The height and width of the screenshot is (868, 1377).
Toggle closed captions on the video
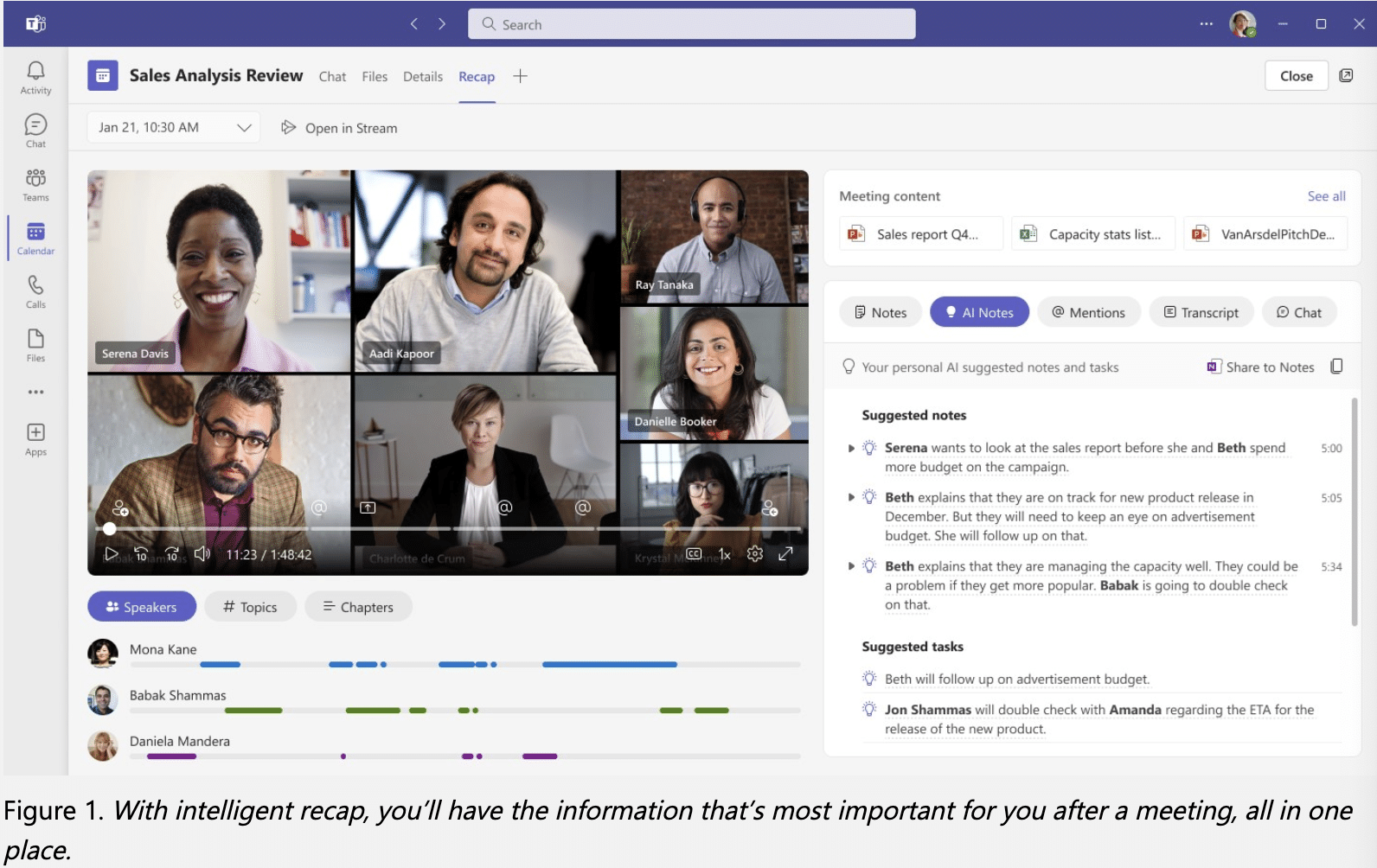[694, 553]
